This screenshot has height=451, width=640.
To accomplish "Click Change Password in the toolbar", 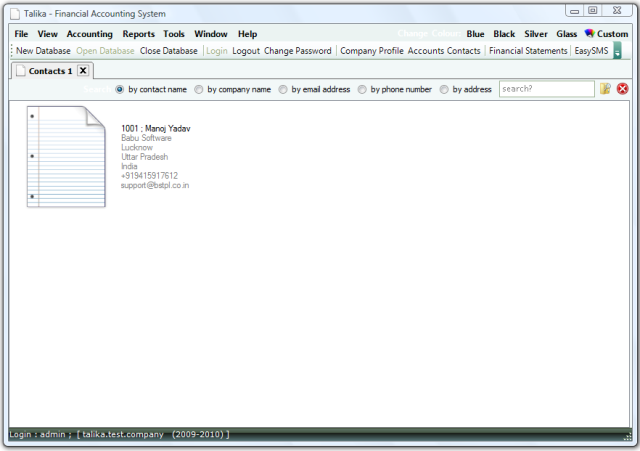I will (297, 51).
